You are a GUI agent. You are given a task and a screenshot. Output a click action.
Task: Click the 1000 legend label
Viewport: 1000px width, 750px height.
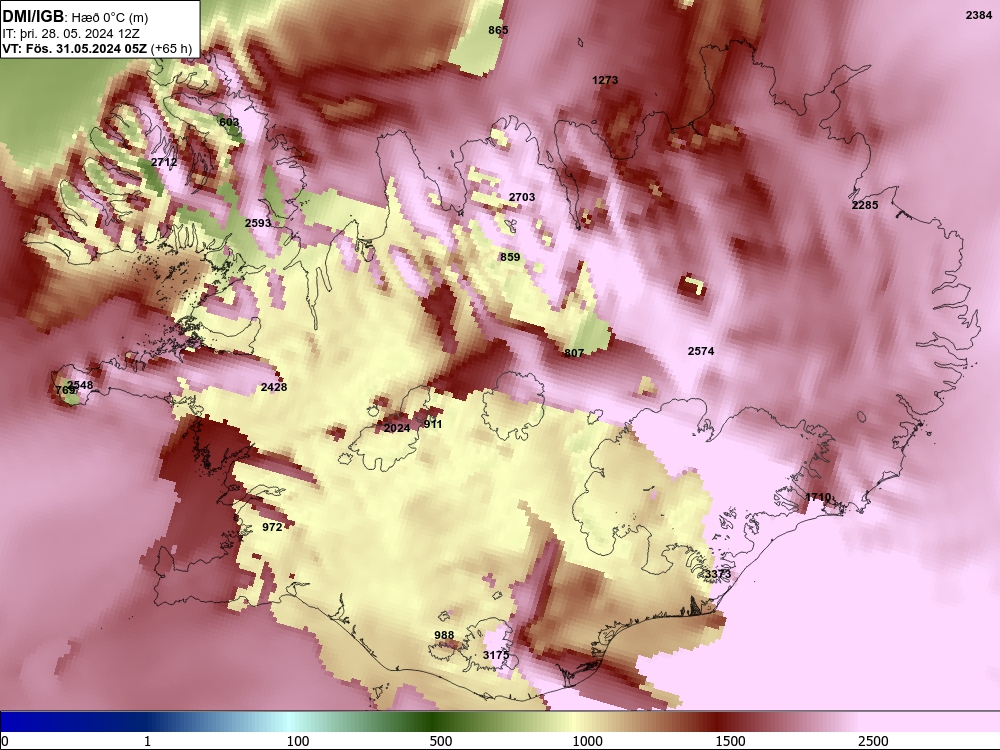(x=587, y=740)
